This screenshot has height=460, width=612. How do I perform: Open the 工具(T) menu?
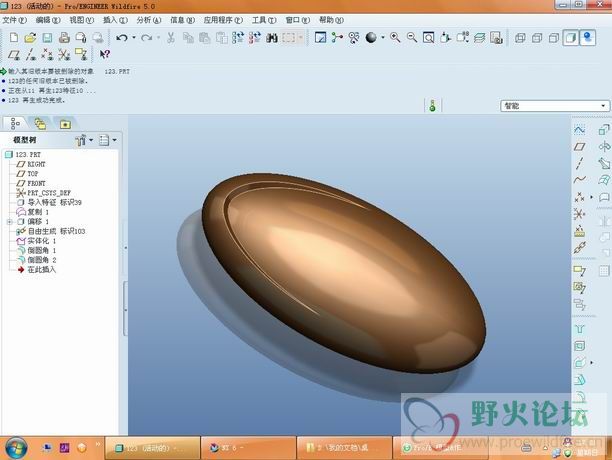pyautogui.click(x=264, y=20)
